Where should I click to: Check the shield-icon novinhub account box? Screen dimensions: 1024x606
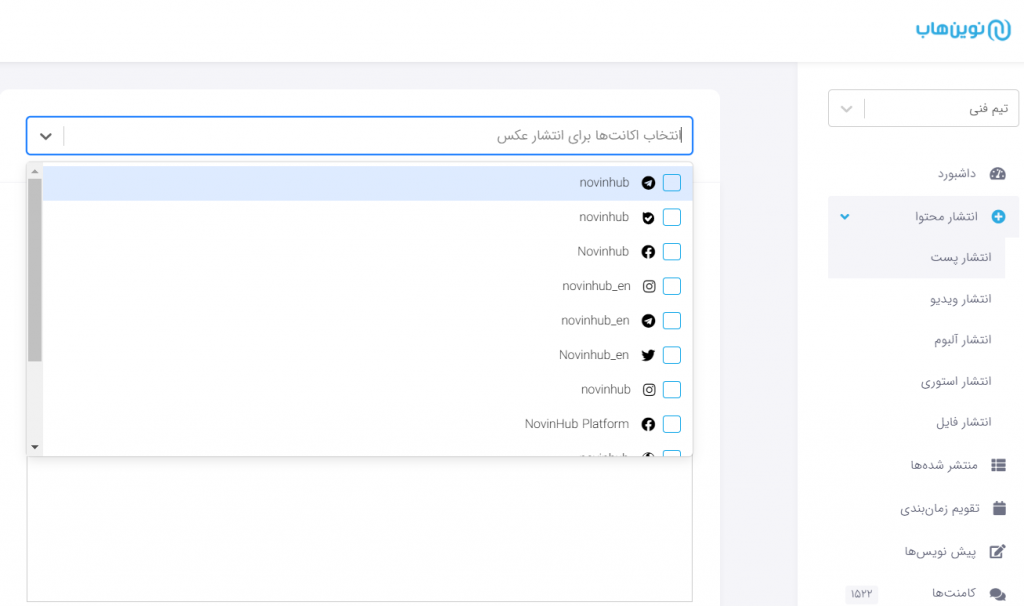(x=671, y=217)
